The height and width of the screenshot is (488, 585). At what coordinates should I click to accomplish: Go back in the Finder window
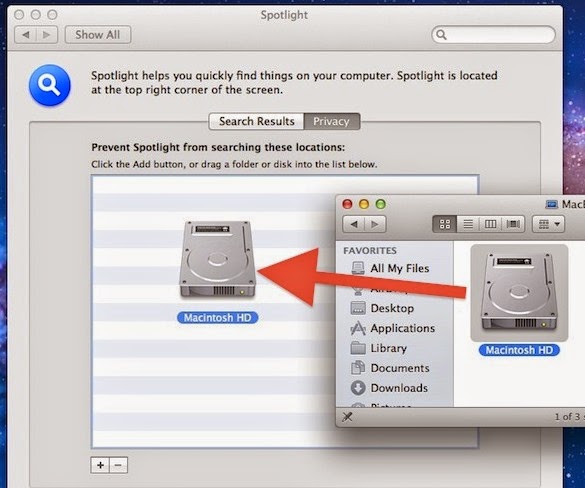pyautogui.click(x=354, y=224)
